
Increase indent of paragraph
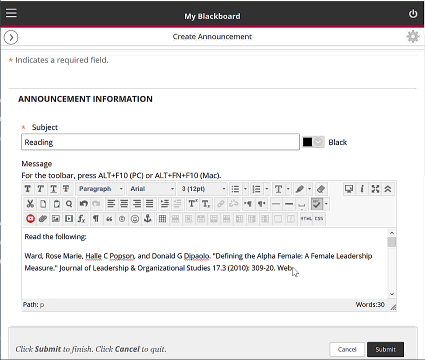165,204
